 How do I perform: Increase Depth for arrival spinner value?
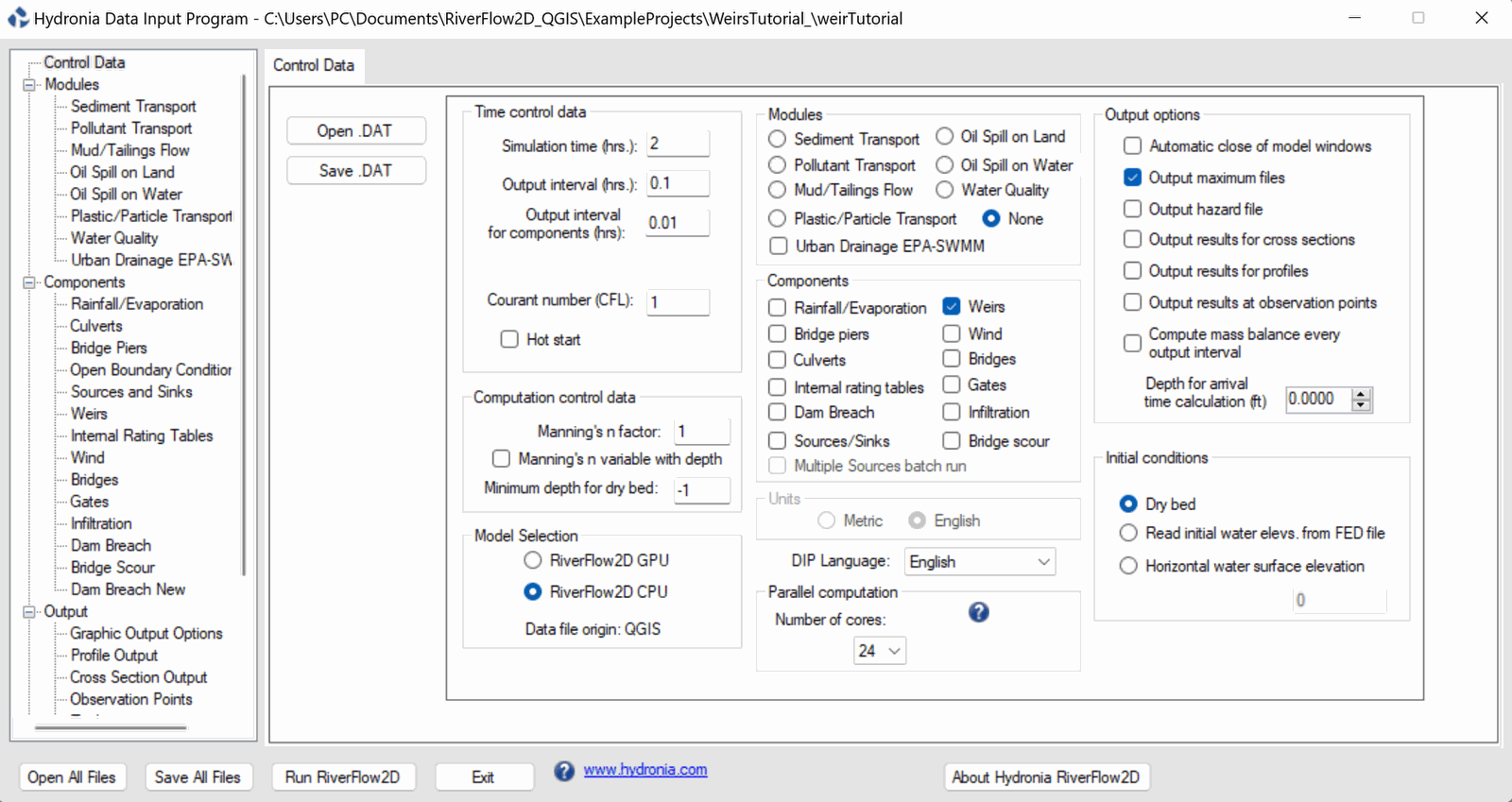coord(1361,394)
